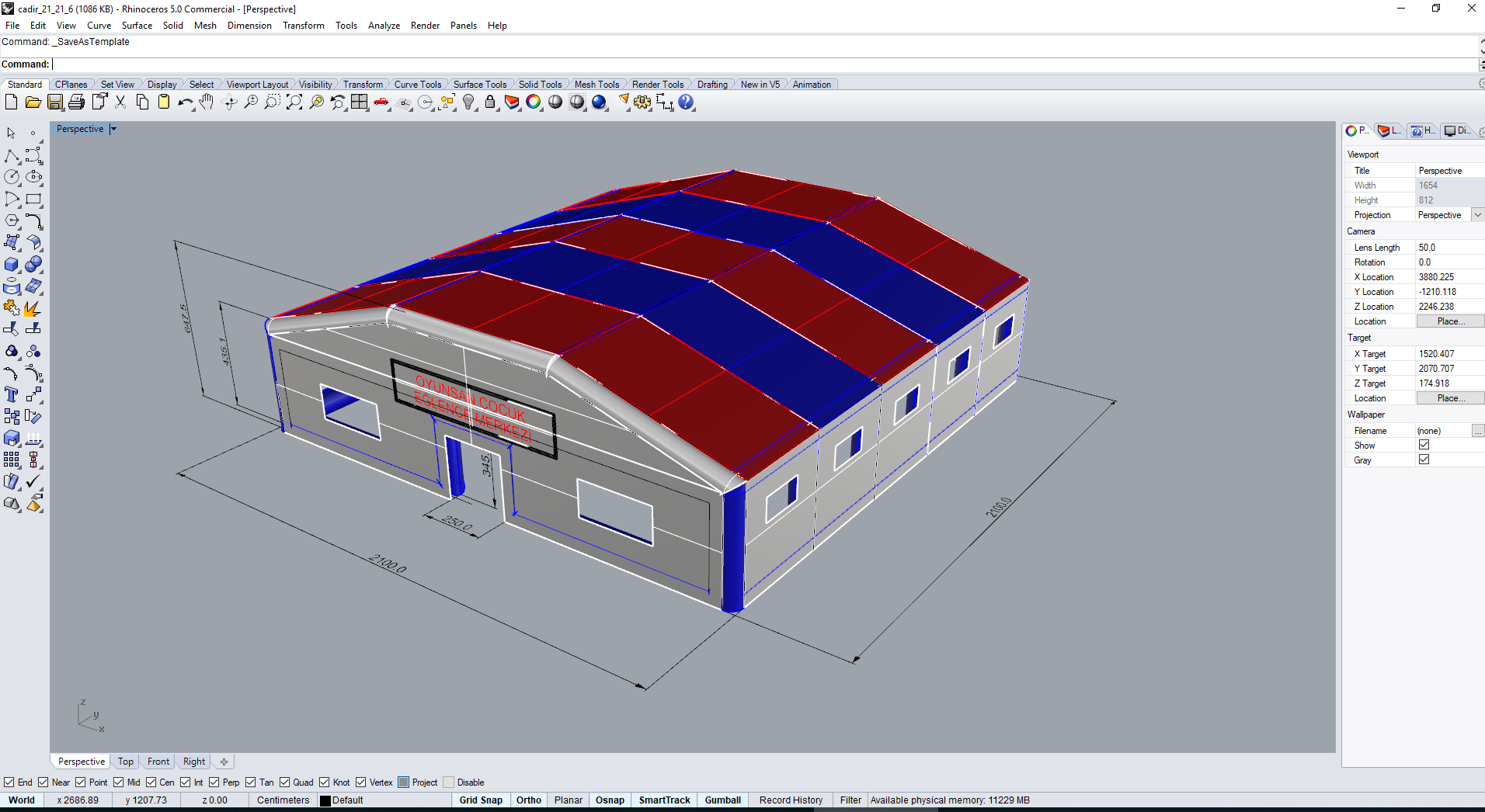Switch to the Top viewport tab
Screen dimensions: 1485x812
(x=125, y=762)
